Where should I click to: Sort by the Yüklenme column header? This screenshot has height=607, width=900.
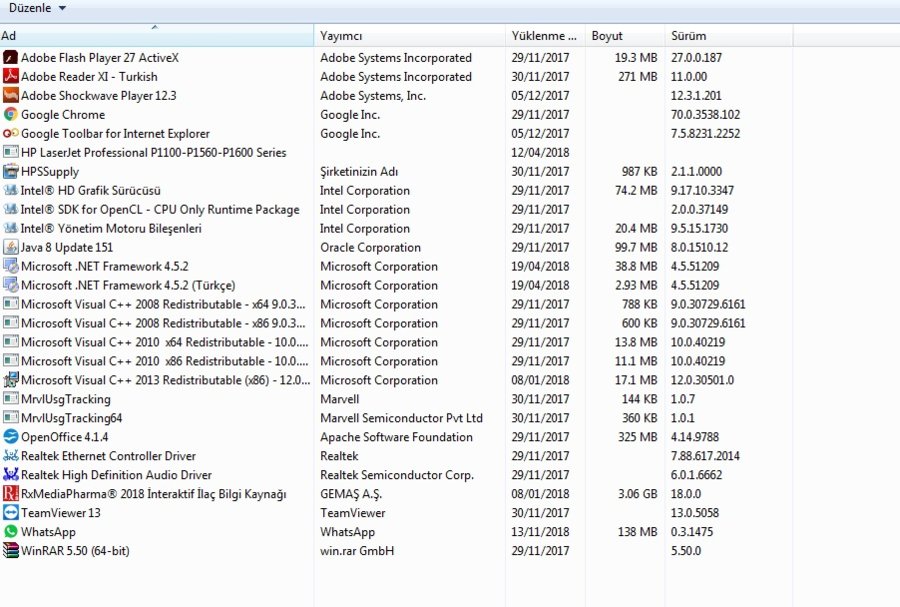(545, 36)
